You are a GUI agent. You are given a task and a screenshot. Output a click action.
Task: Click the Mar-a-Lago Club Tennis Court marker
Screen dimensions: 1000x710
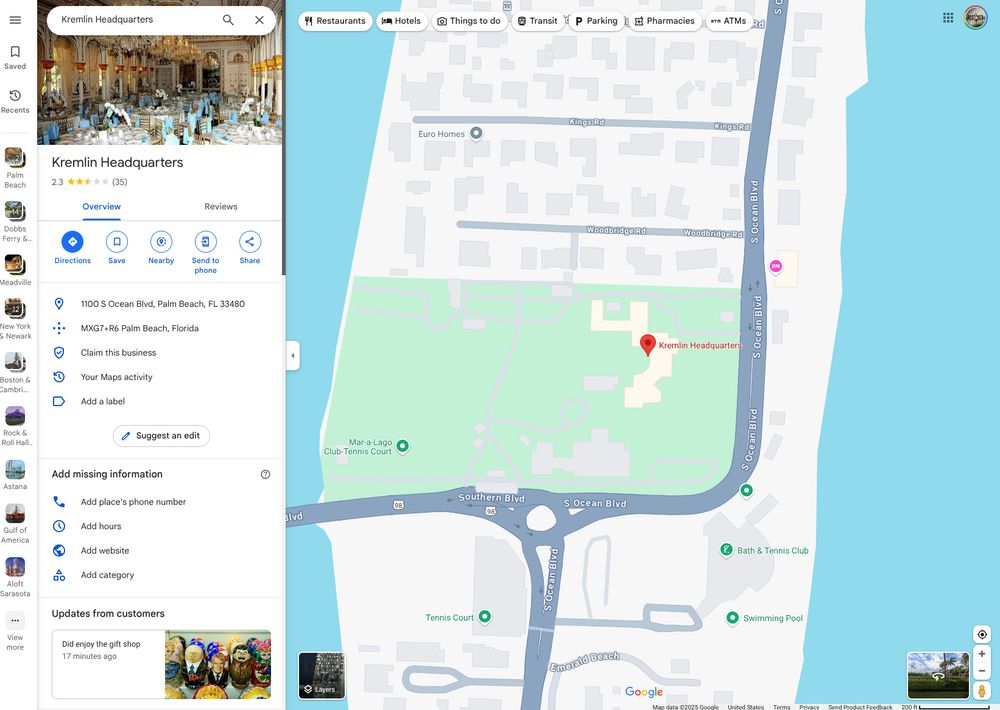tap(402, 446)
